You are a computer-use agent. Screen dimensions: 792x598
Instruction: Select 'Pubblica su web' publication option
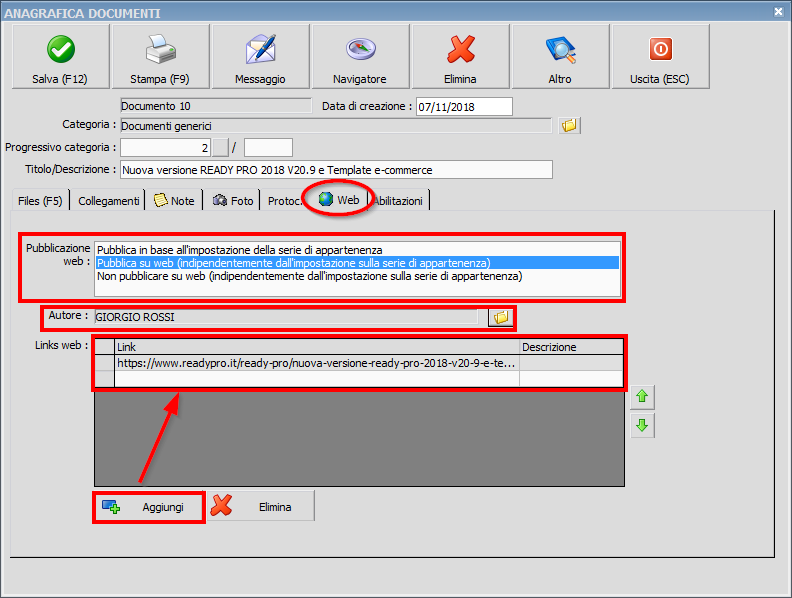tap(357, 263)
